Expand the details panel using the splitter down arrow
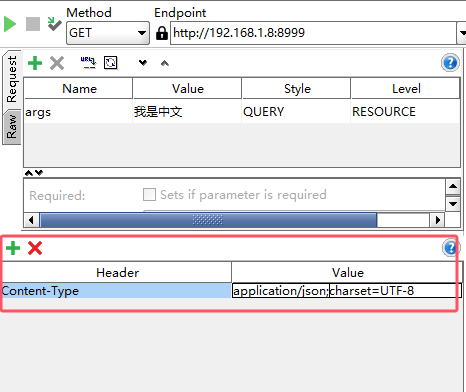 point(39,173)
